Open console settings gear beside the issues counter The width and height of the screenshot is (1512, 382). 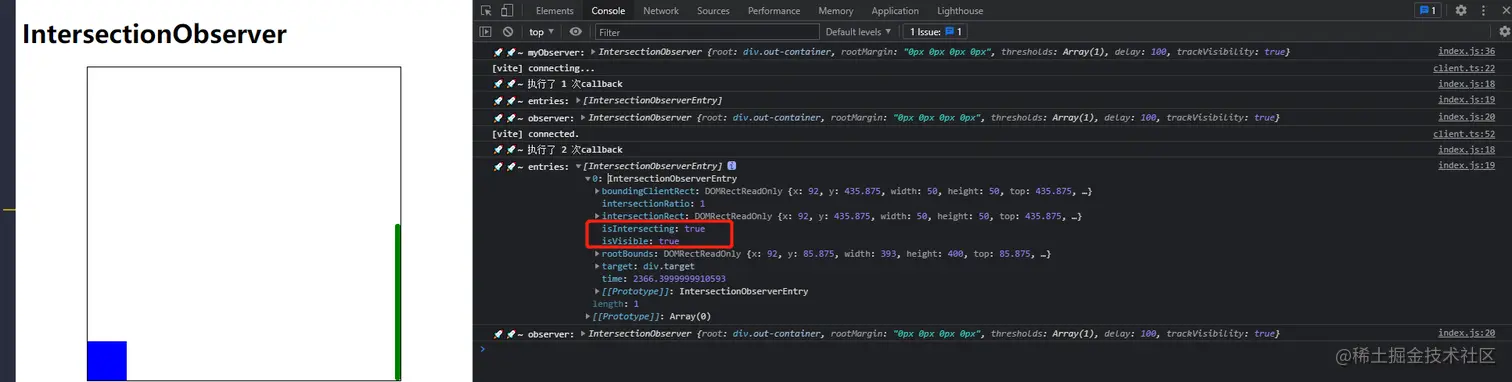coord(1503,32)
